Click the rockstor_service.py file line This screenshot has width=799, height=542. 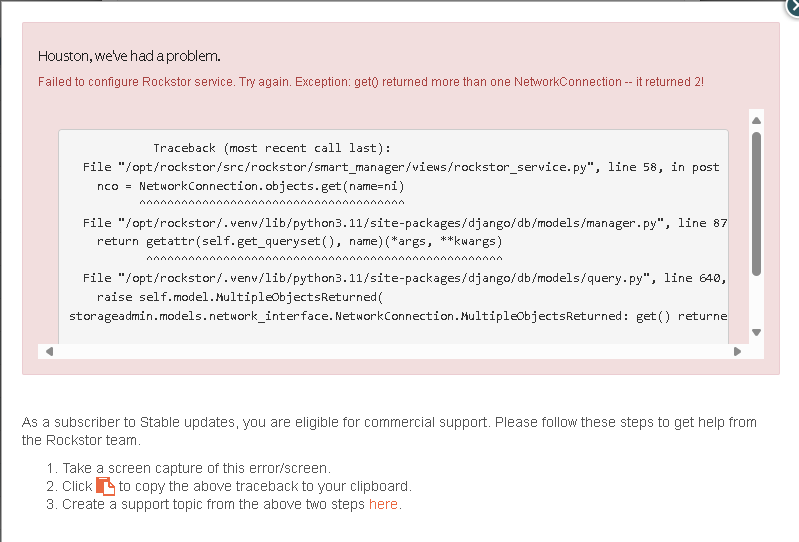400,167
